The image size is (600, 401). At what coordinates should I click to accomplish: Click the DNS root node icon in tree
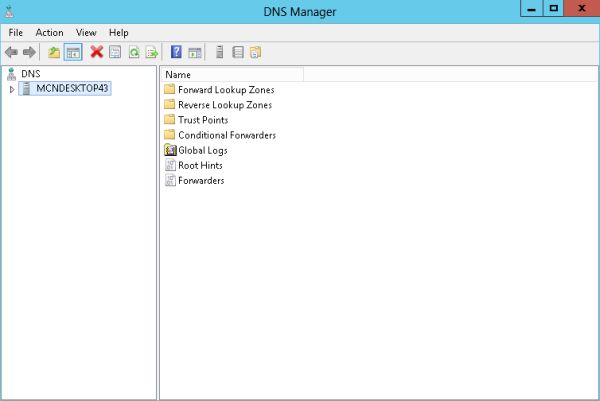tap(11, 74)
